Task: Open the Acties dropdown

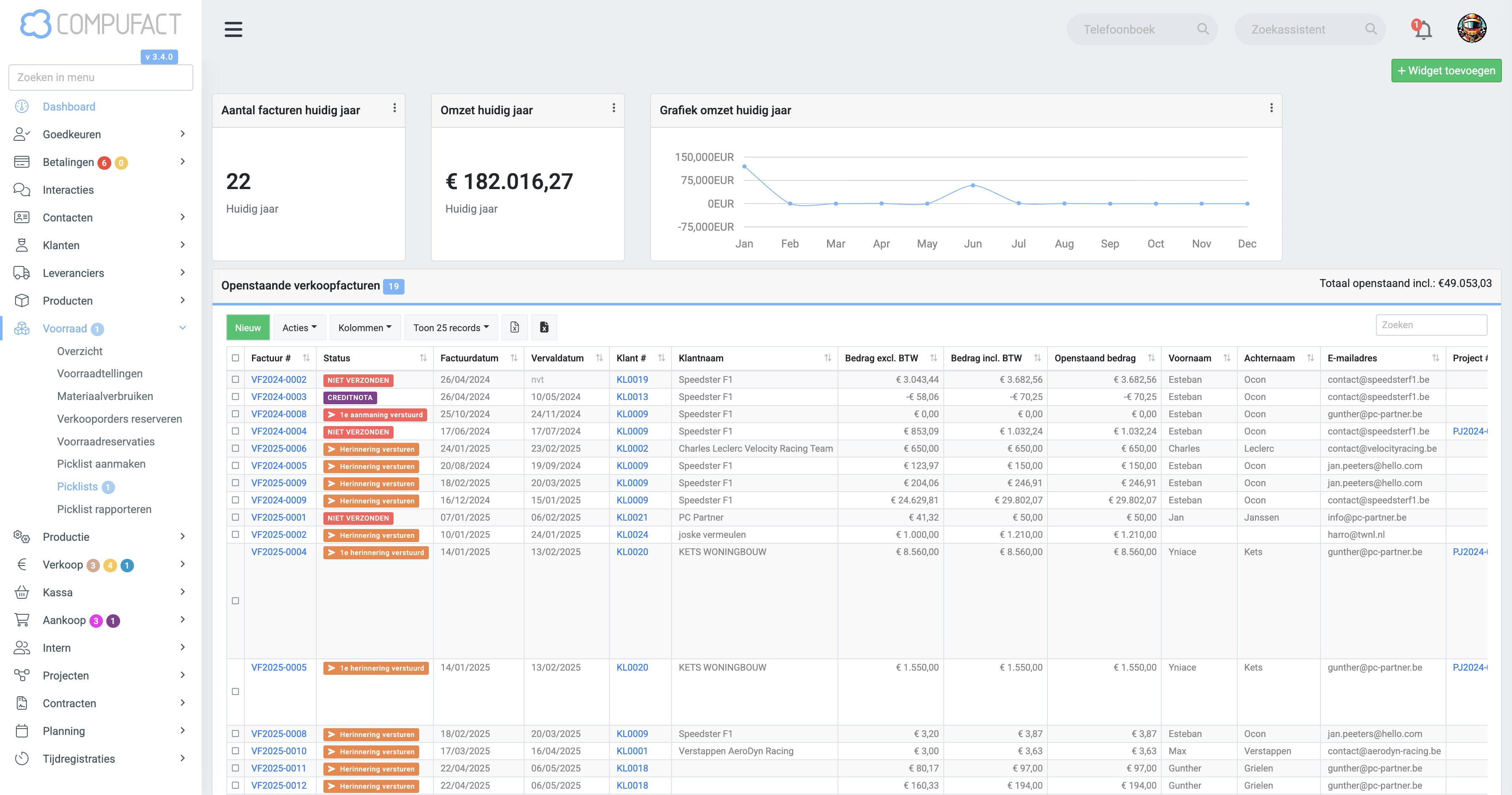Action: tap(299, 328)
